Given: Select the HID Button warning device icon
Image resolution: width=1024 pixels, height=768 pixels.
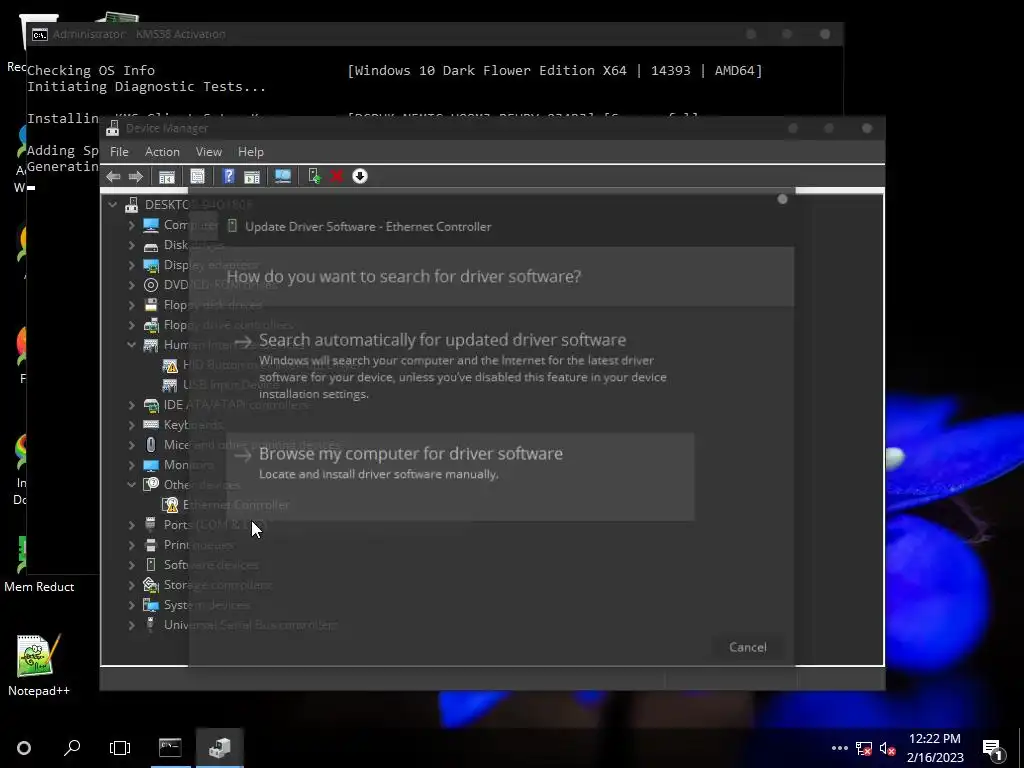Looking at the screenshot, I should pyautogui.click(x=170, y=365).
